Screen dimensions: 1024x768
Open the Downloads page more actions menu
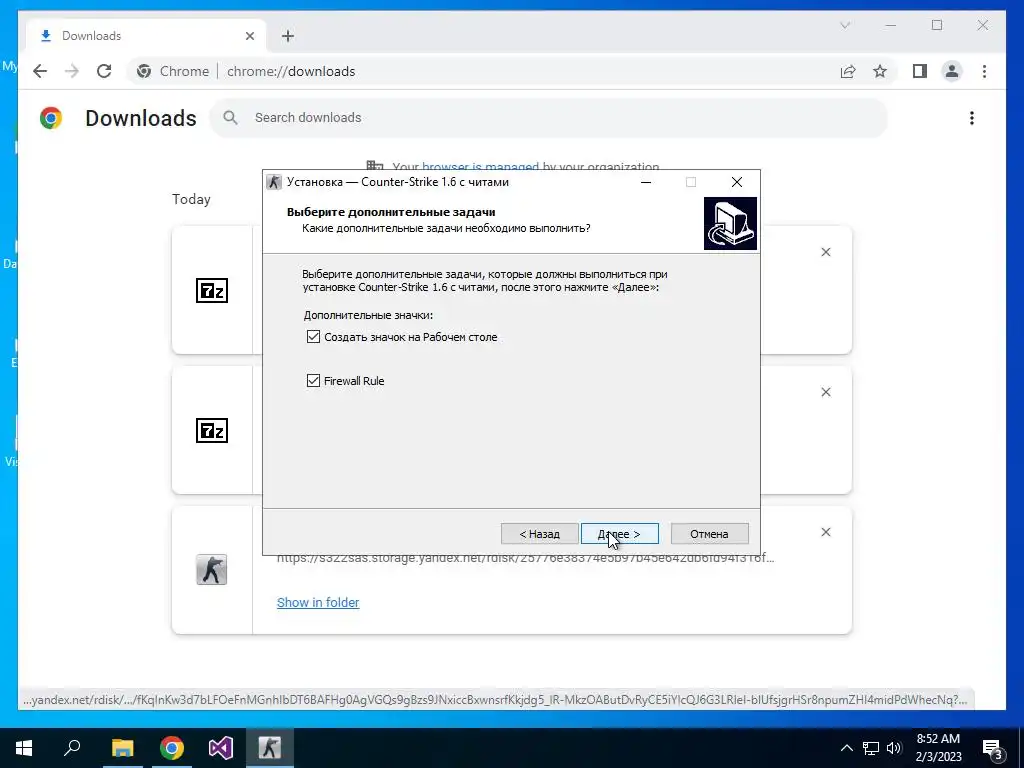click(x=972, y=118)
